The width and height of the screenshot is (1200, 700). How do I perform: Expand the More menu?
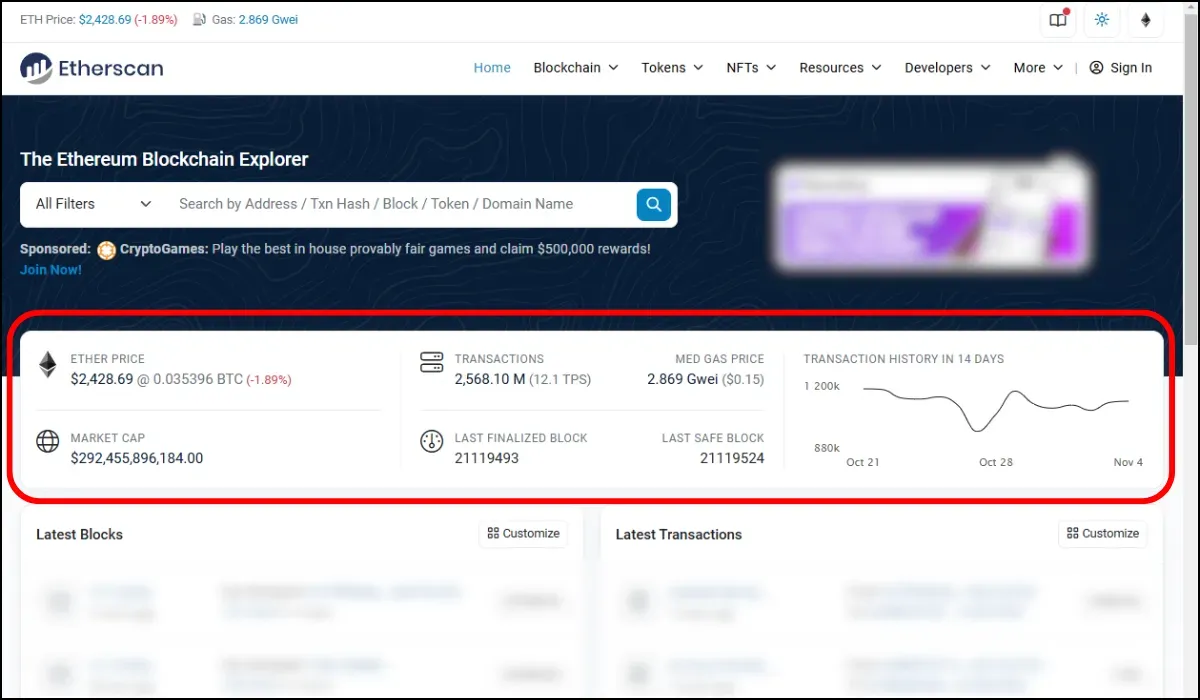pyautogui.click(x=1038, y=68)
